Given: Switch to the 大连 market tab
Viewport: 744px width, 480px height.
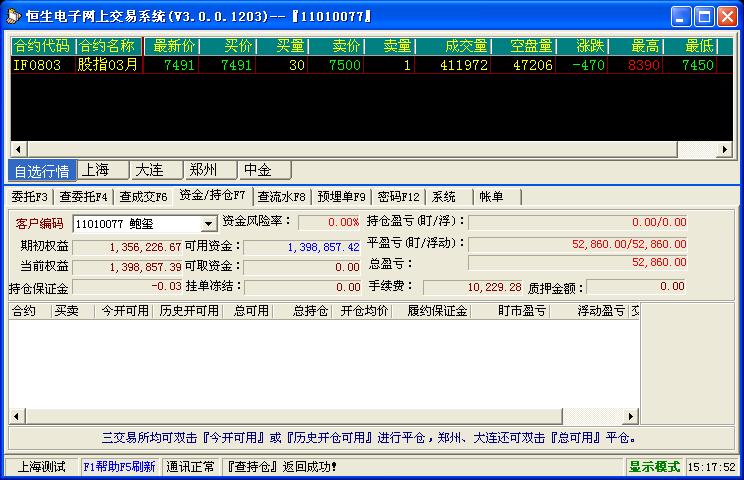Looking at the screenshot, I should pos(157,170).
